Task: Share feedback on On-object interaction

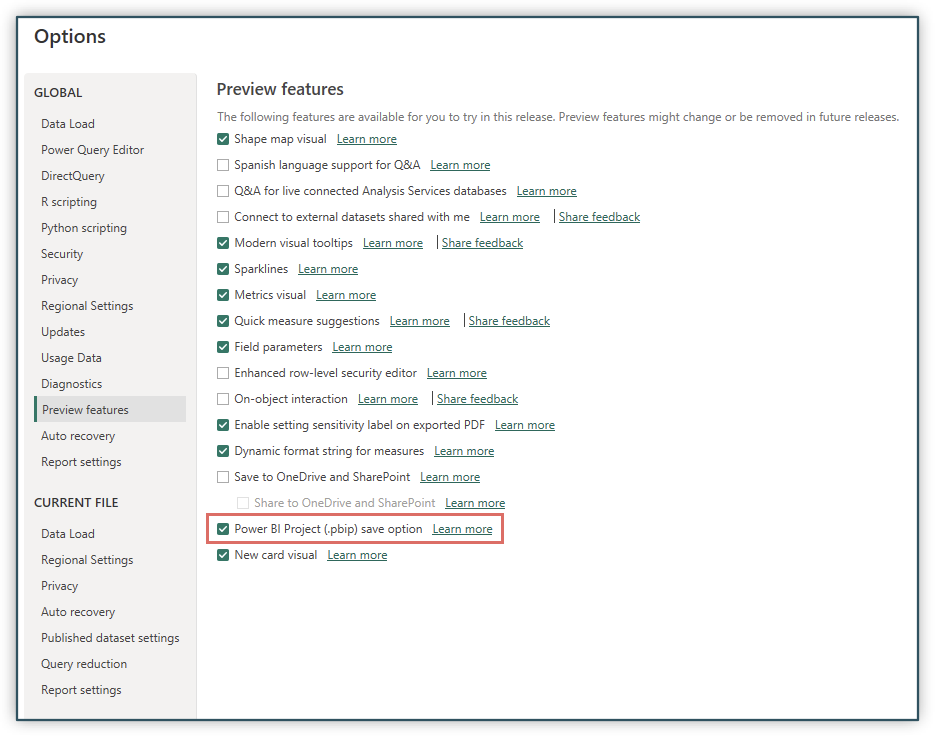Action: click(478, 399)
